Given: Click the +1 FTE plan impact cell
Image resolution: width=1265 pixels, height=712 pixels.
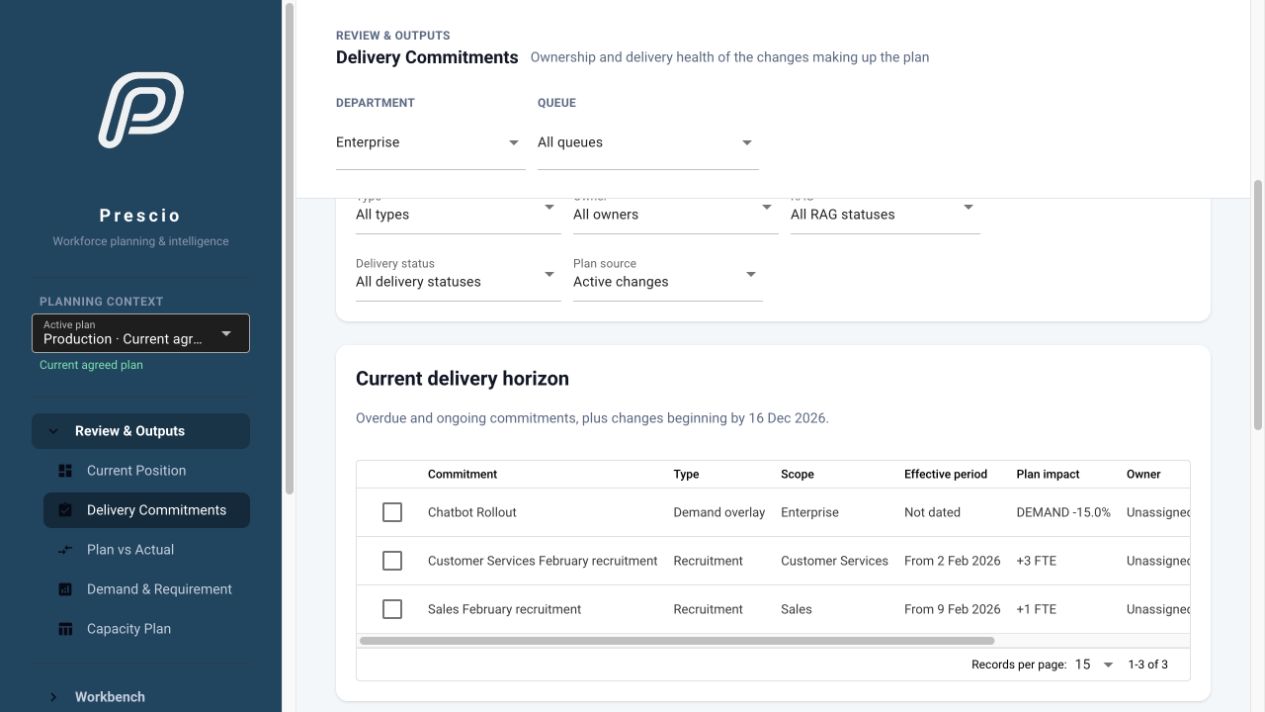Looking at the screenshot, I should (x=1036, y=609).
